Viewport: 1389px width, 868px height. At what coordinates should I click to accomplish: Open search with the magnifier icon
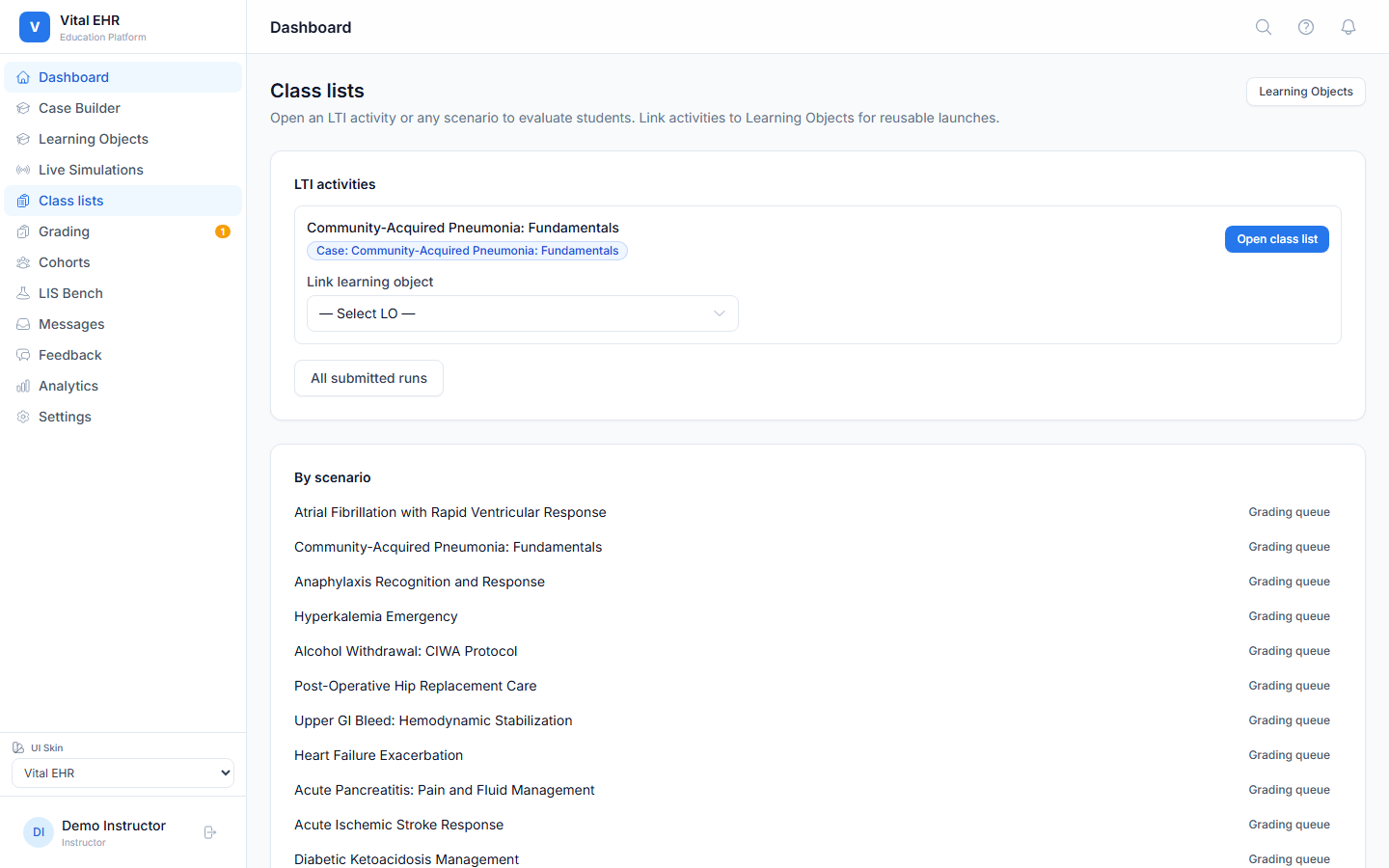click(x=1264, y=27)
